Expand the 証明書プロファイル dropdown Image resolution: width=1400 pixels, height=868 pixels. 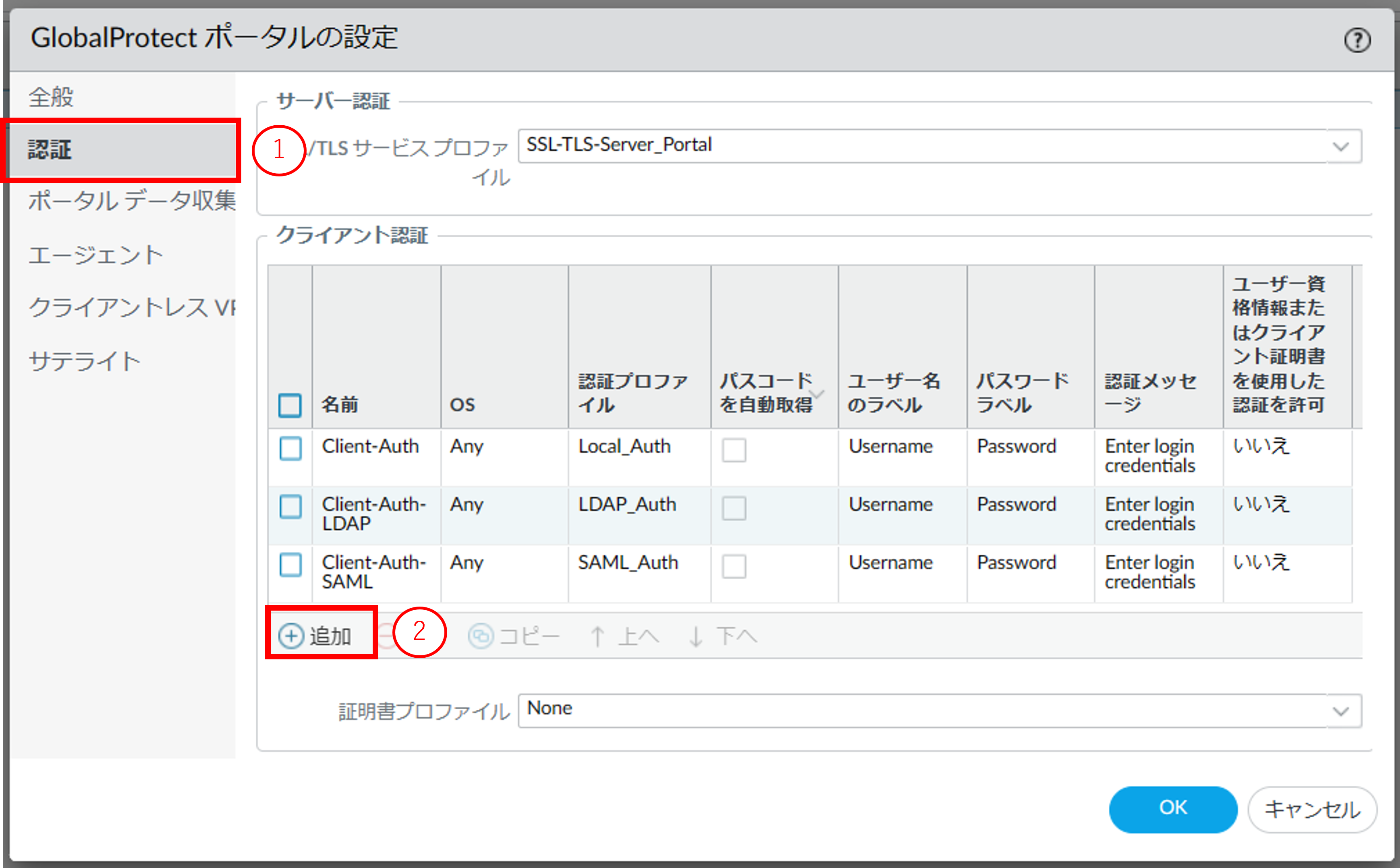(x=1340, y=711)
